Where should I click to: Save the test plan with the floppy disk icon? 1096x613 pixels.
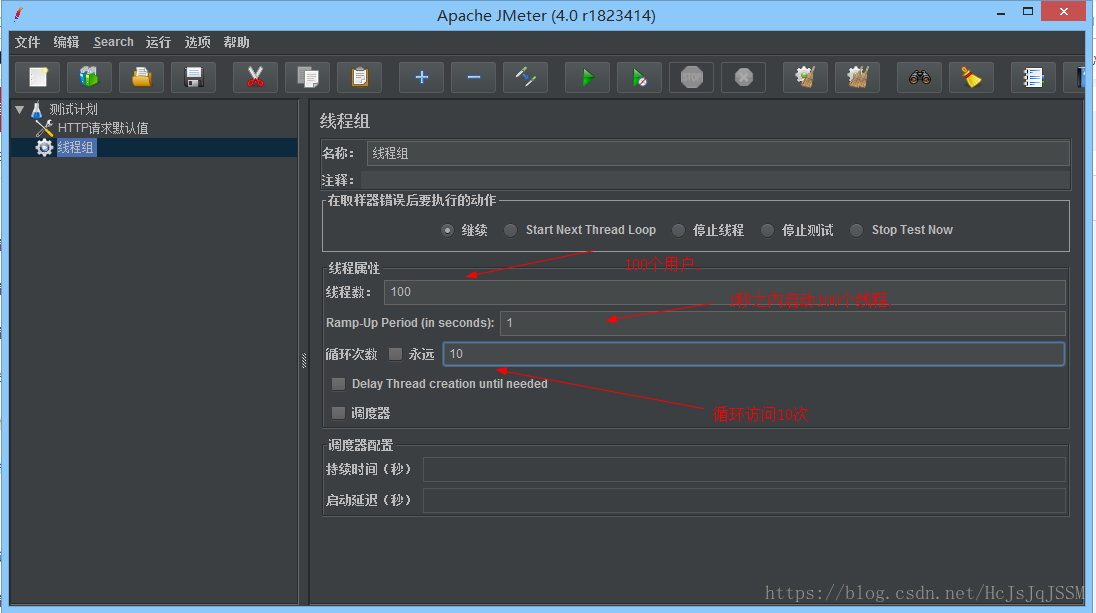coord(194,77)
